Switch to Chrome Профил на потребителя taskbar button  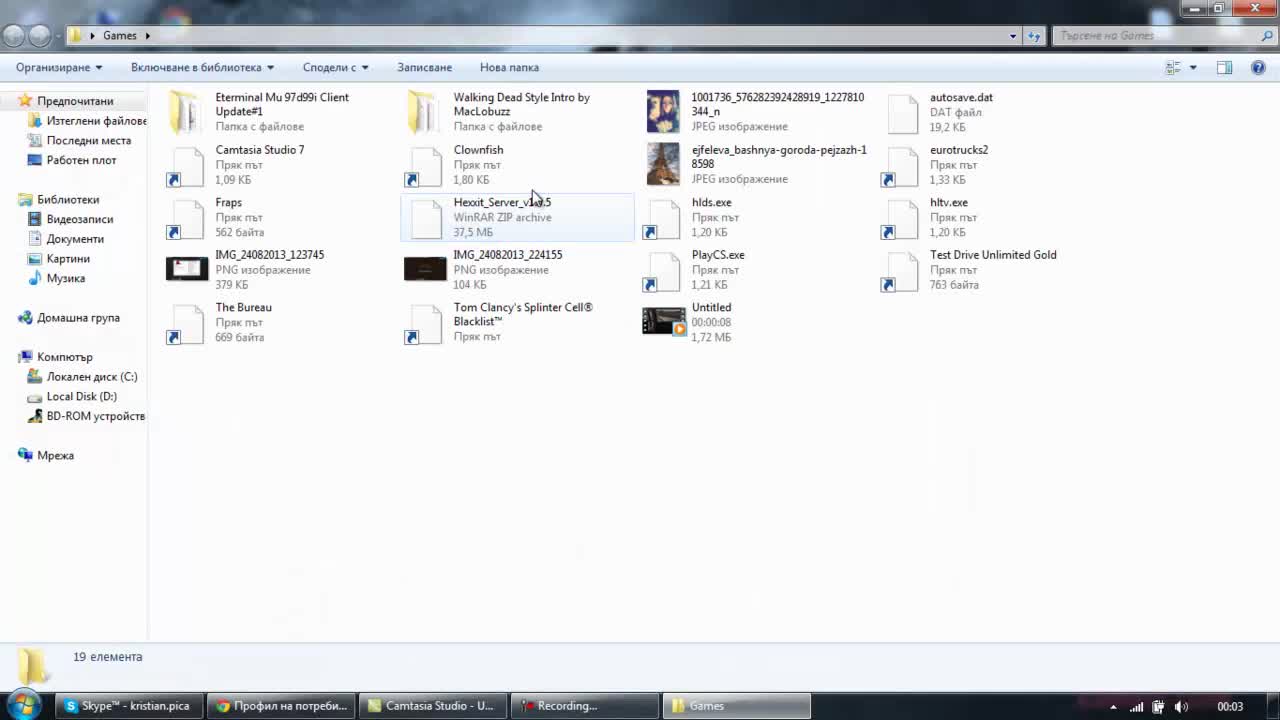pyautogui.click(x=282, y=706)
